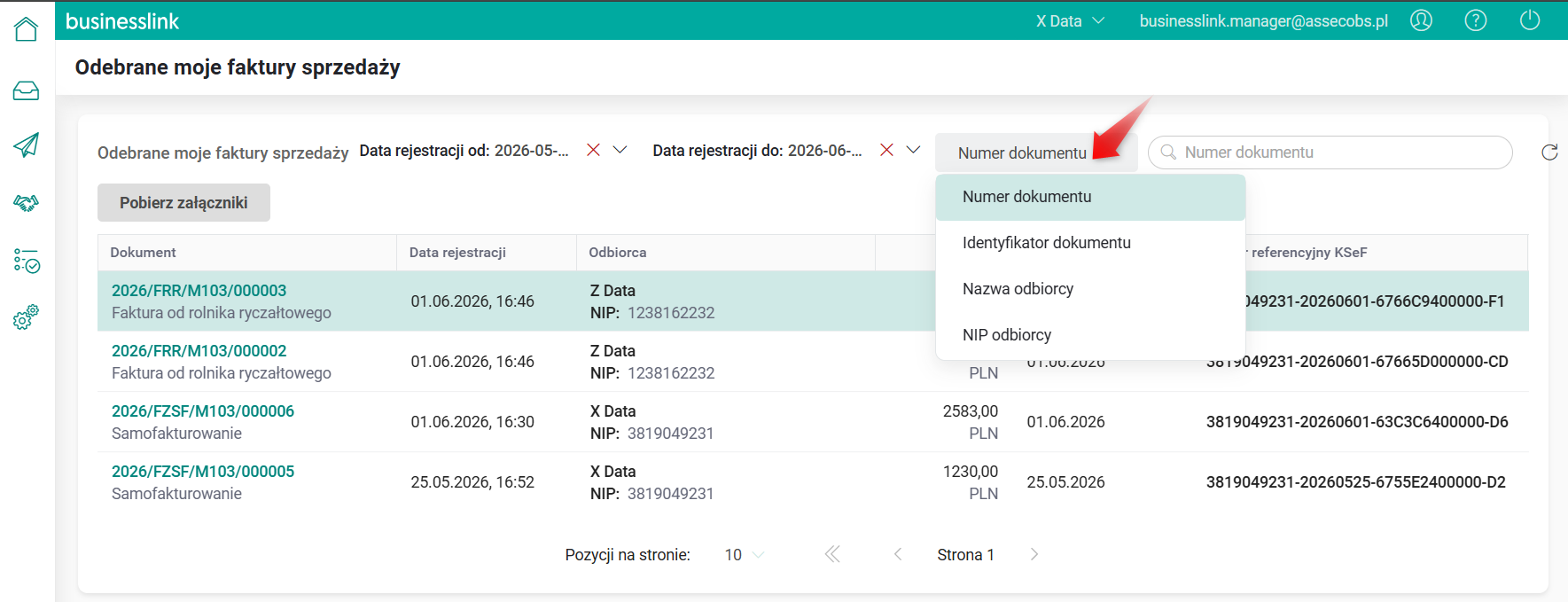Open invoice 2026/FZSF/M103/000005
Image resolution: width=1568 pixels, height=602 pixels.
203,472
